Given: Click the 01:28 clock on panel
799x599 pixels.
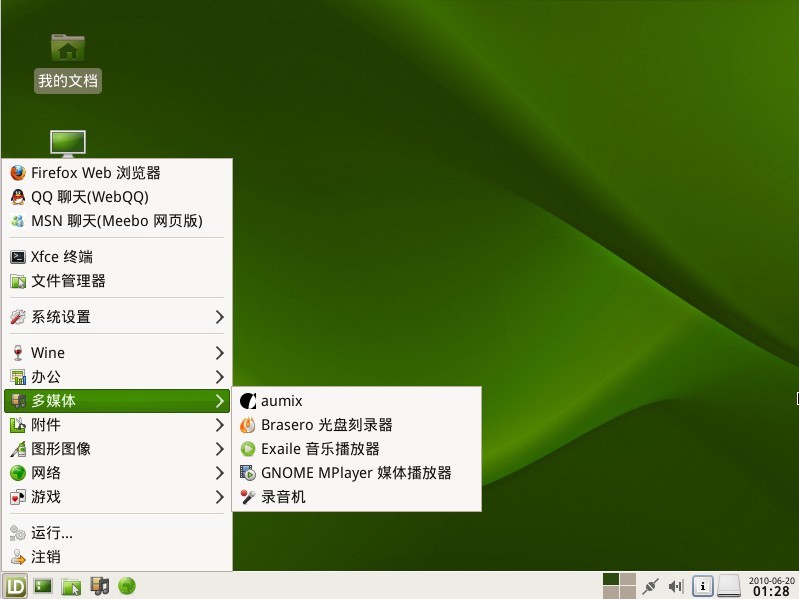Looking at the screenshot, I should point(771,591).
